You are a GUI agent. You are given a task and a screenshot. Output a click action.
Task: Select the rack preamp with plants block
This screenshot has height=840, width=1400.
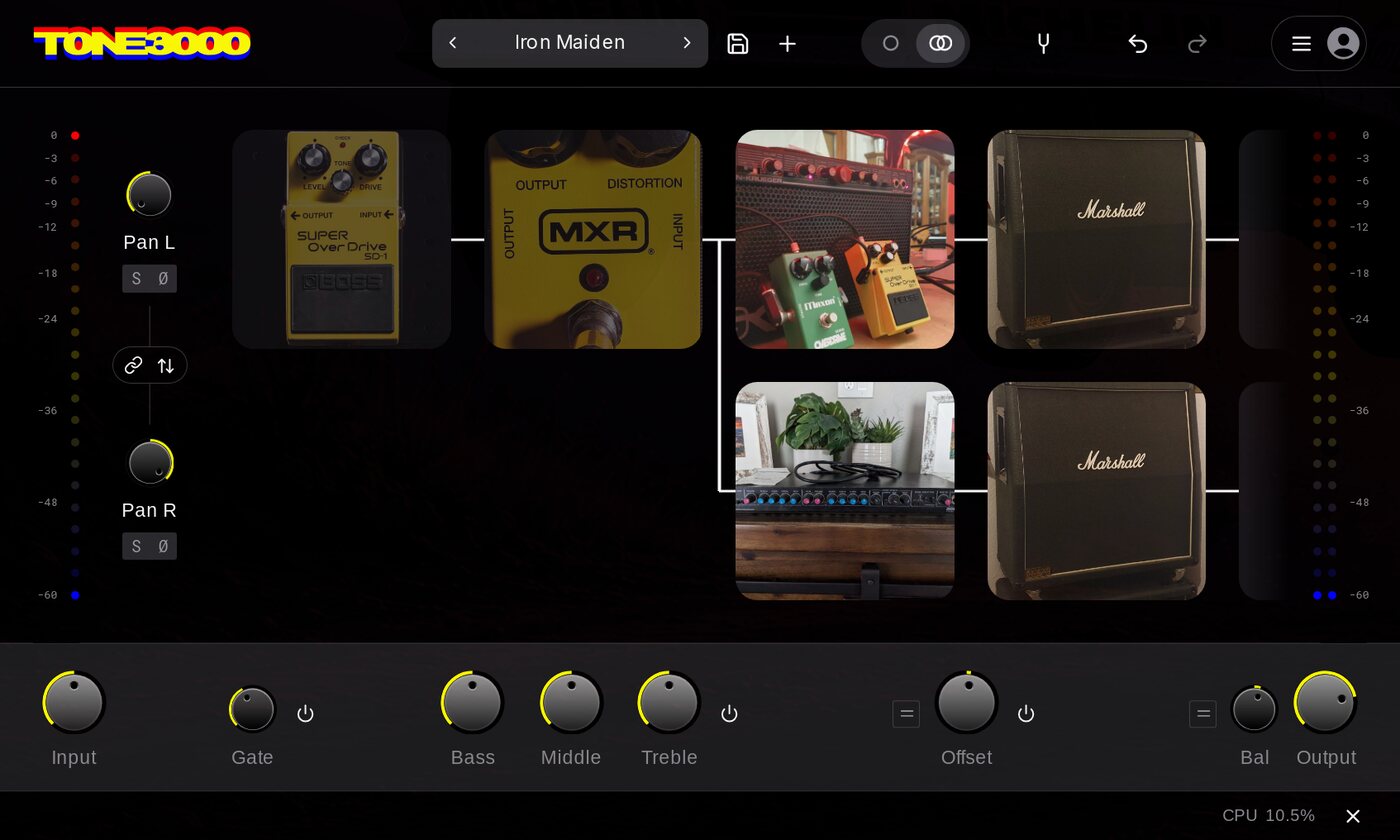[x=845, y=491]
